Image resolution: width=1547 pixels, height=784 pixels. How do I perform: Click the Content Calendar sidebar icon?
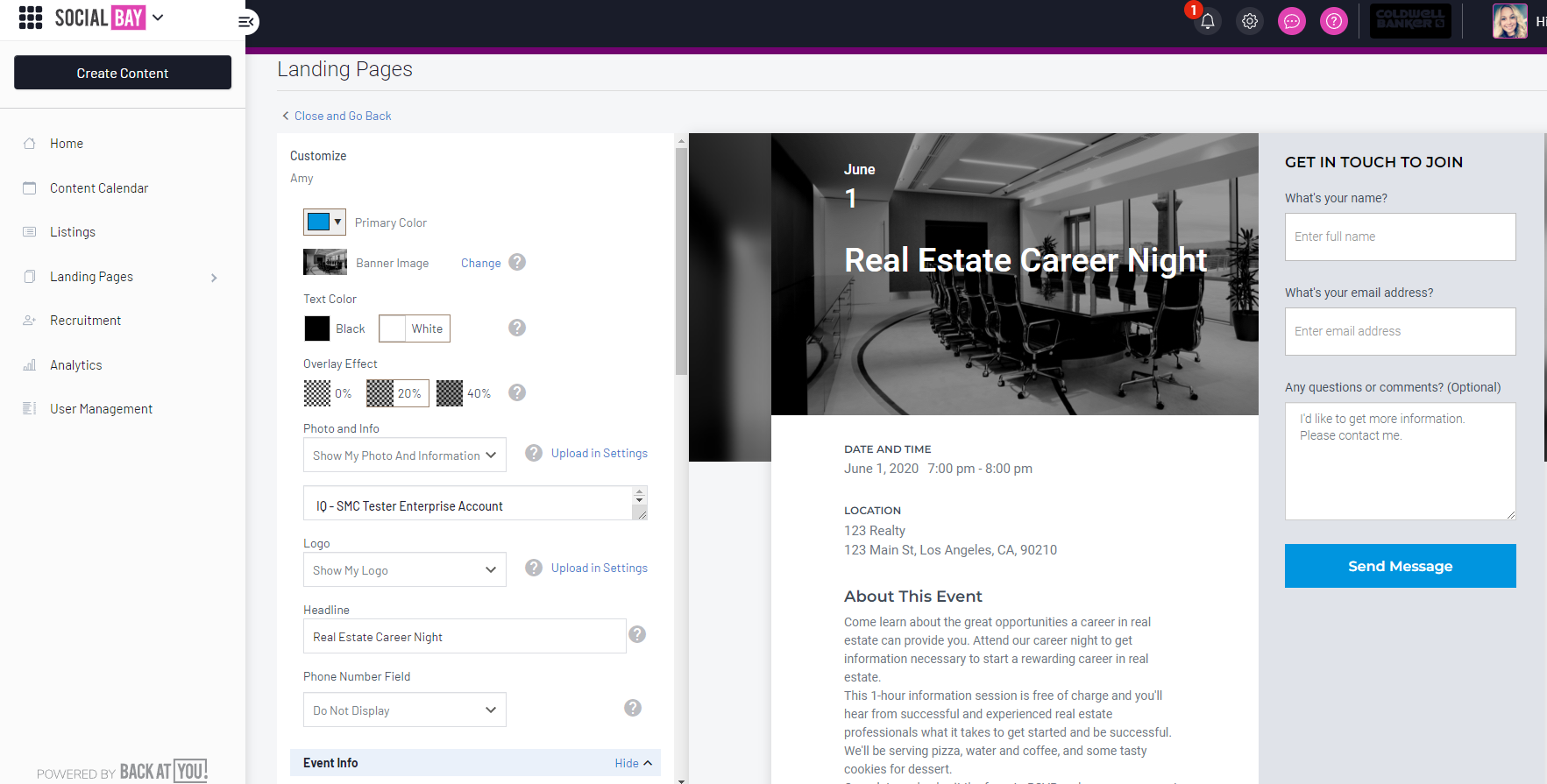[x=30, y=188]
